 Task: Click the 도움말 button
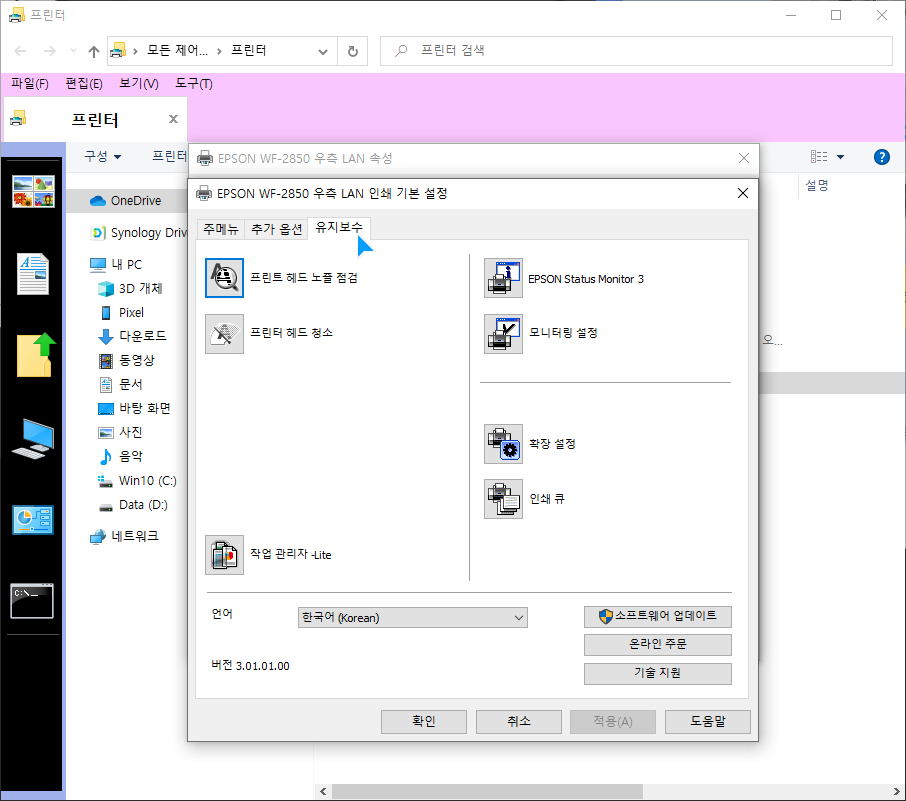pyautogui.click(x=708, y=722)
